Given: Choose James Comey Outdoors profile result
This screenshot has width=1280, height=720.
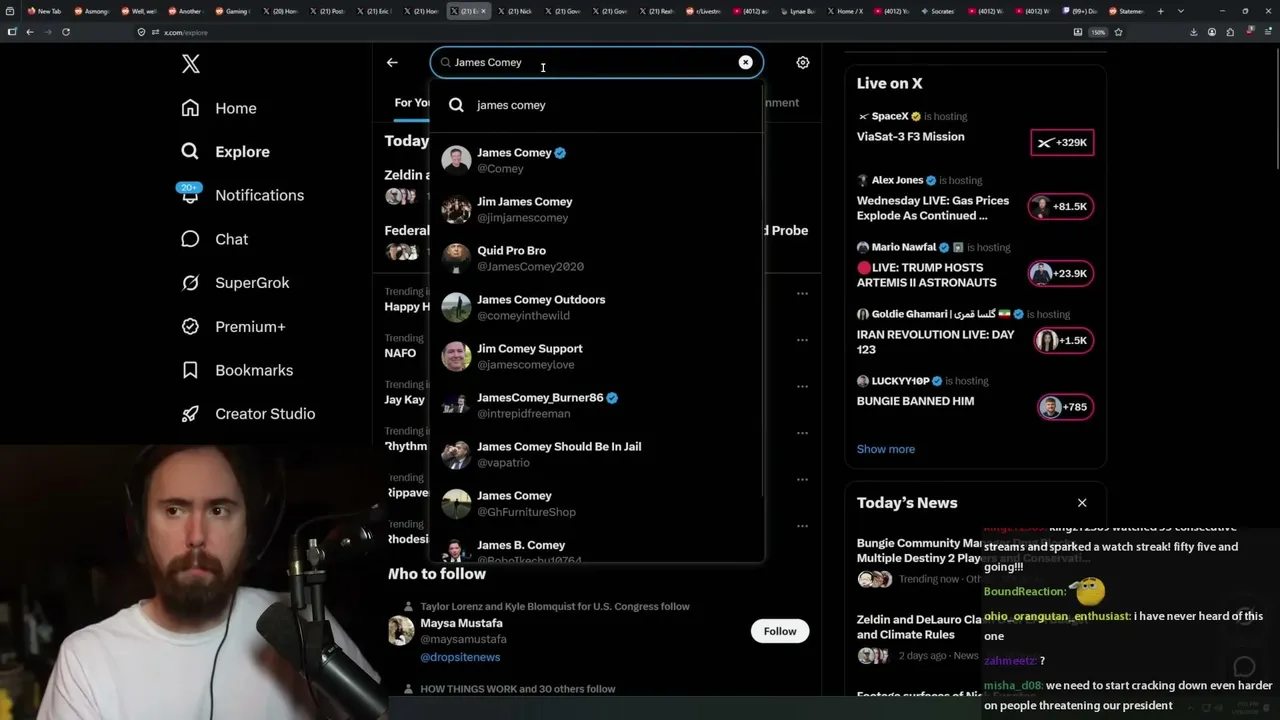Looking at the screenshot, I should click(597, 307).
